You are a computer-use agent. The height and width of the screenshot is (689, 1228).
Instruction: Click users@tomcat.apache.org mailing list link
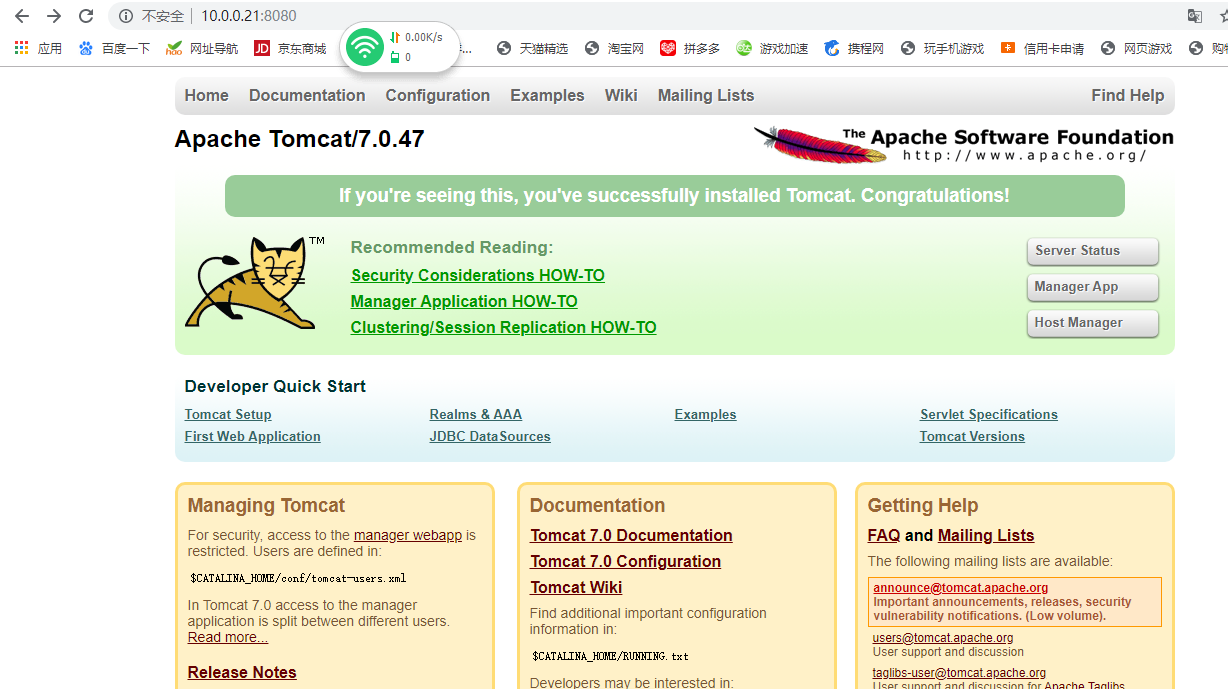tap(943, 637)
